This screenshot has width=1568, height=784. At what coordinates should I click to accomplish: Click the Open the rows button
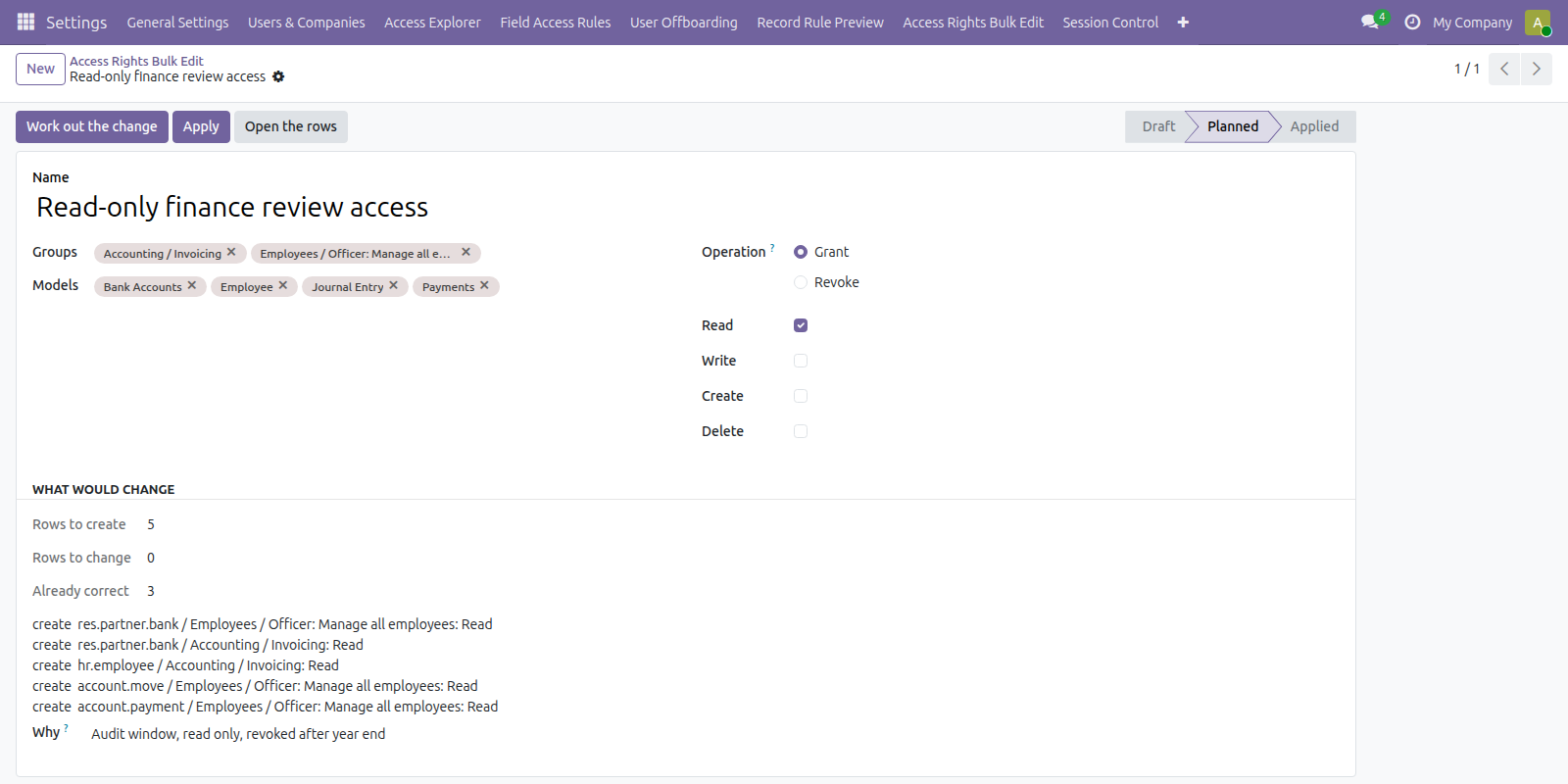[x=291, y=126]
